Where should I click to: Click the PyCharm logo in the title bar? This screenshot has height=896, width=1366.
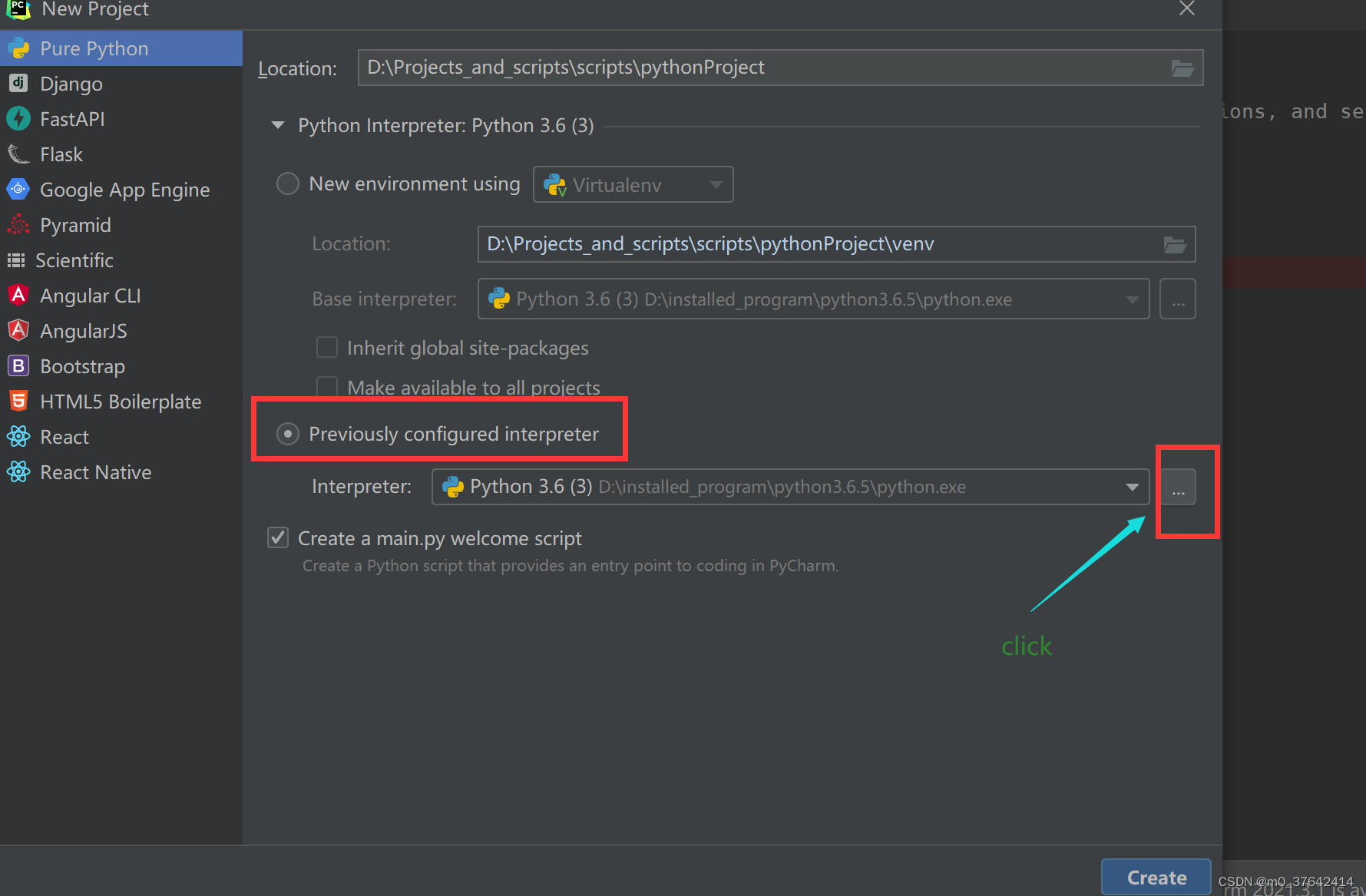tap(18, 8)
